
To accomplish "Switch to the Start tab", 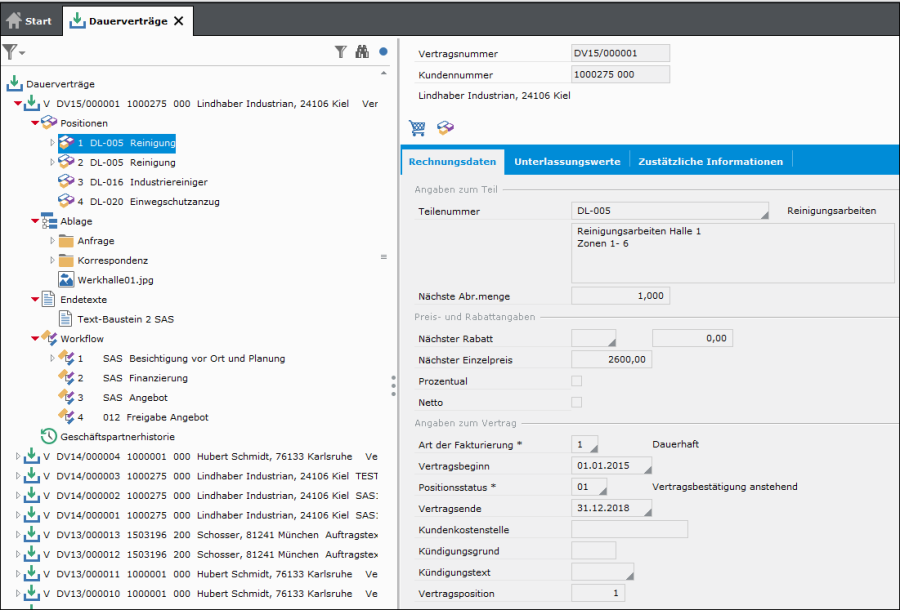I will point(30,21).
